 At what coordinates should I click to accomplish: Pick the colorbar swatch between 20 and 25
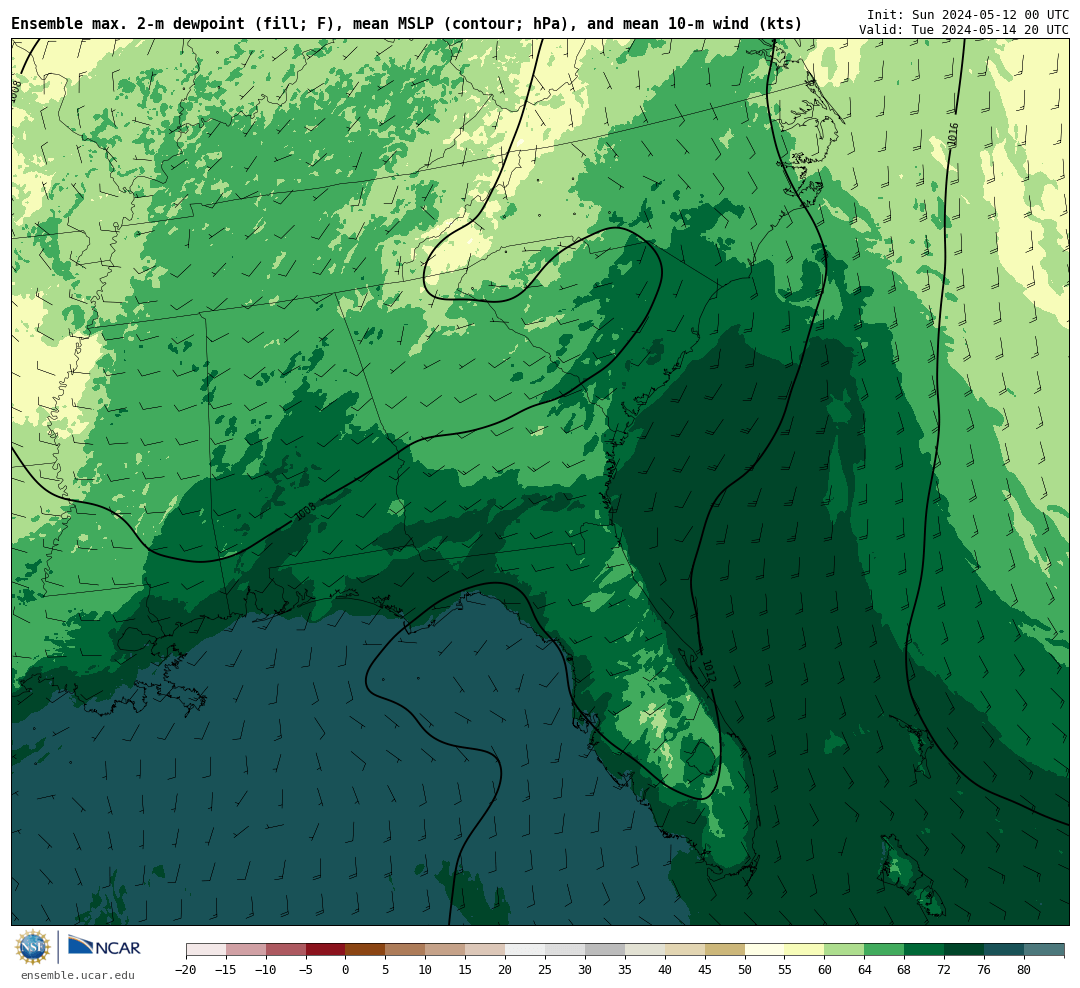click(x=526, y=950)
